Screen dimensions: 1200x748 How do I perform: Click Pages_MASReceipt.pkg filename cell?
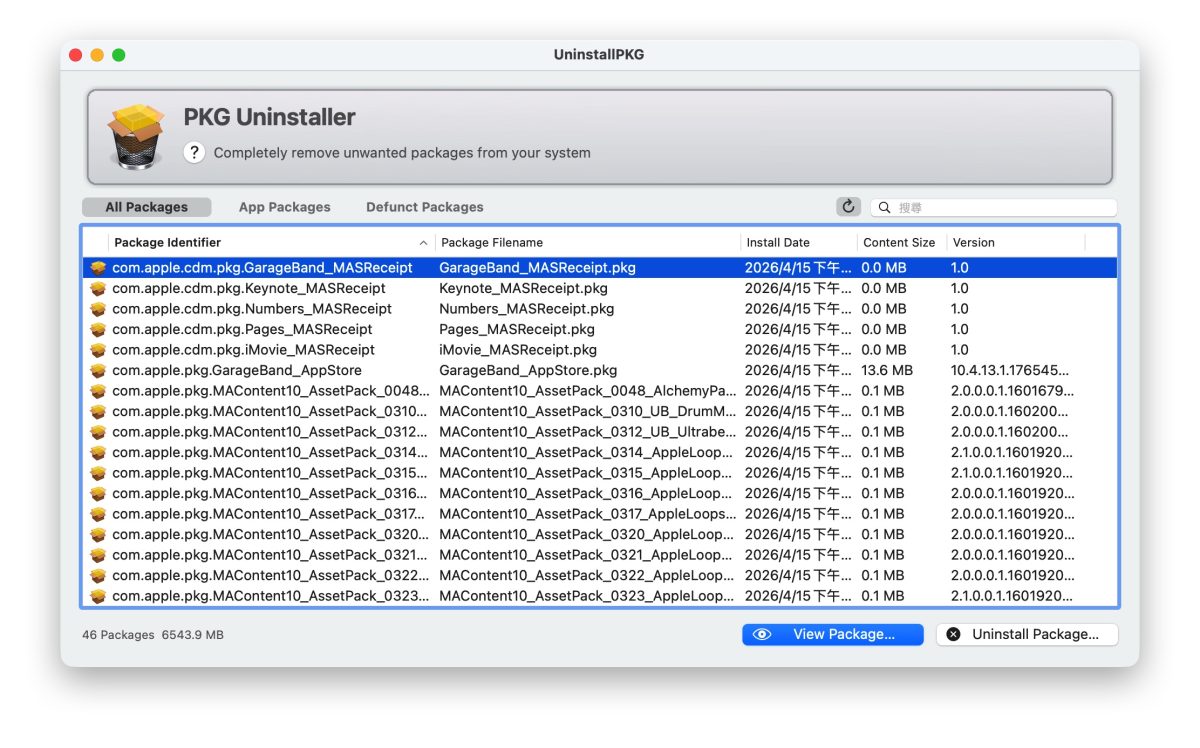click(x=517, y=329)
